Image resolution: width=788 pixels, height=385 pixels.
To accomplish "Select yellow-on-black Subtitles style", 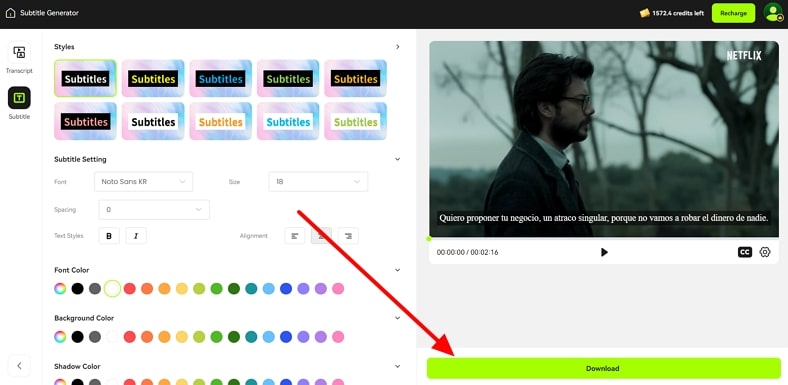I will [x=153, y=78].
